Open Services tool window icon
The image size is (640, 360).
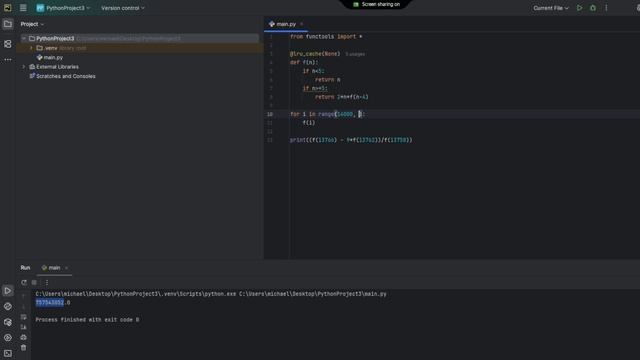coord(8,338)
